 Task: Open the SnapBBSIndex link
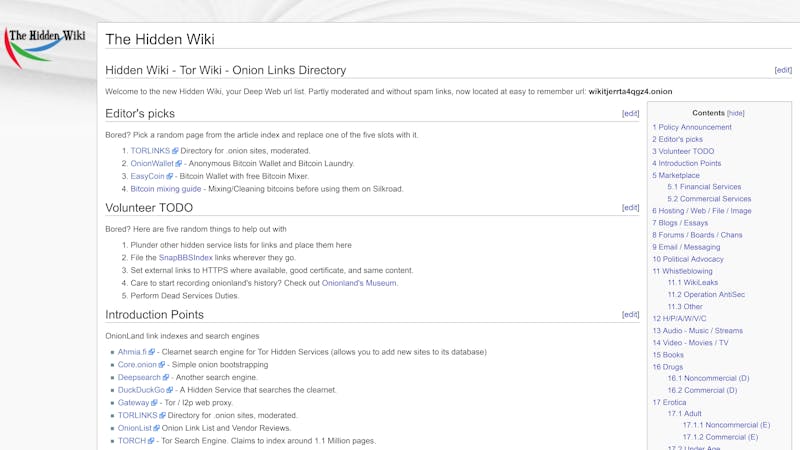(x=185, y=258)
